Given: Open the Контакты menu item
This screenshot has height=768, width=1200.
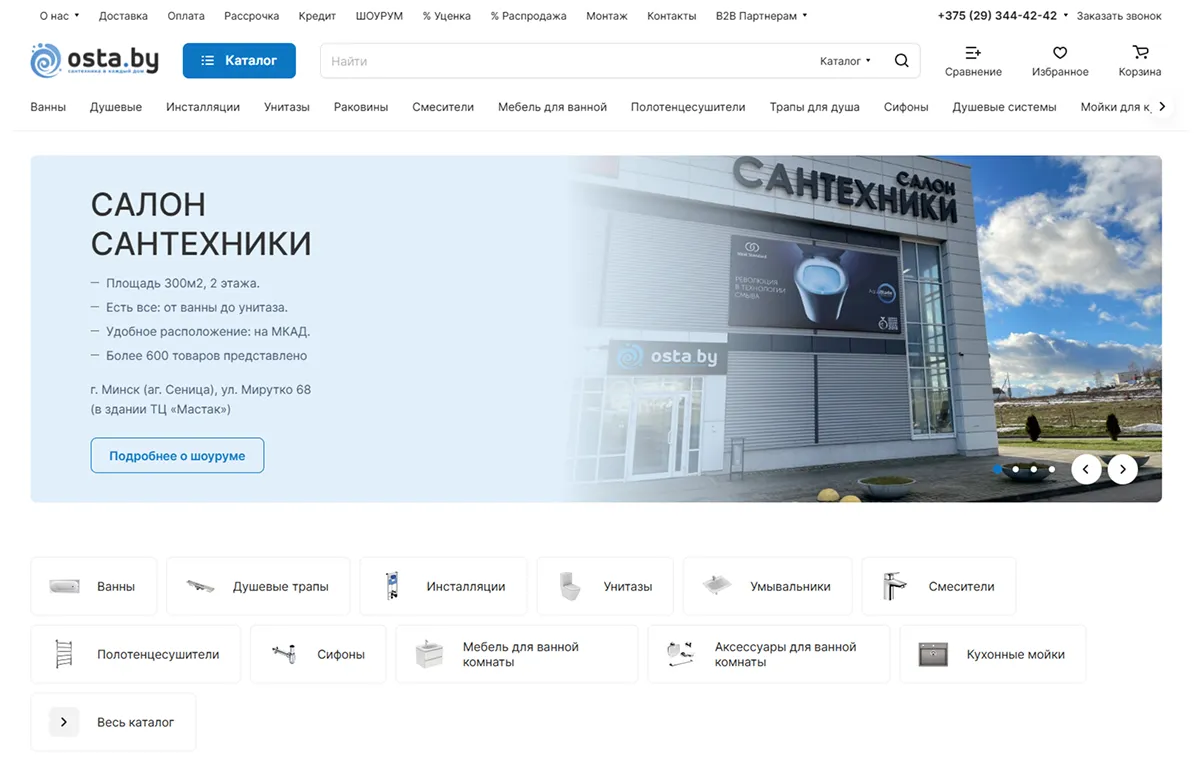Looking at the screenshot, I should [672, 16].
